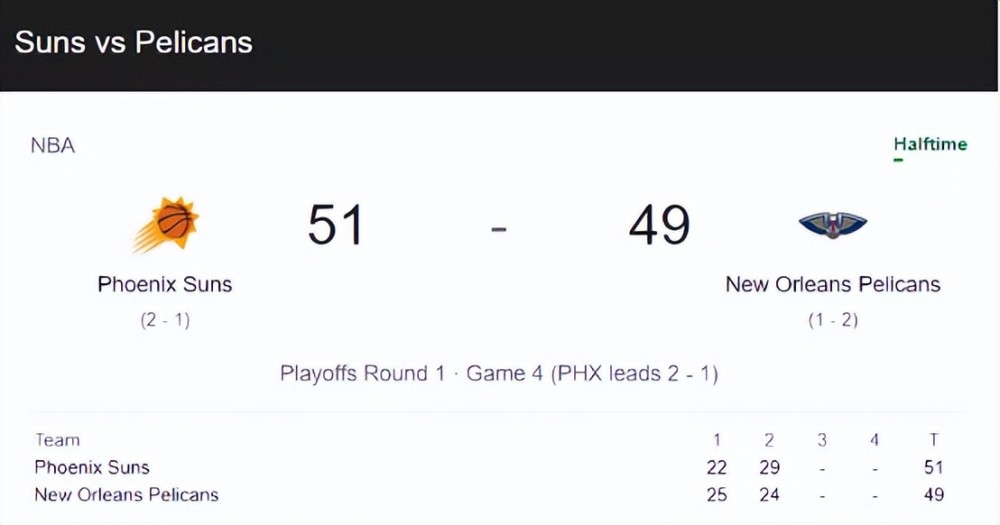Click the Pelicans series record (1 - 2)
Screen dimensions: 1000x525
point(833,320)
